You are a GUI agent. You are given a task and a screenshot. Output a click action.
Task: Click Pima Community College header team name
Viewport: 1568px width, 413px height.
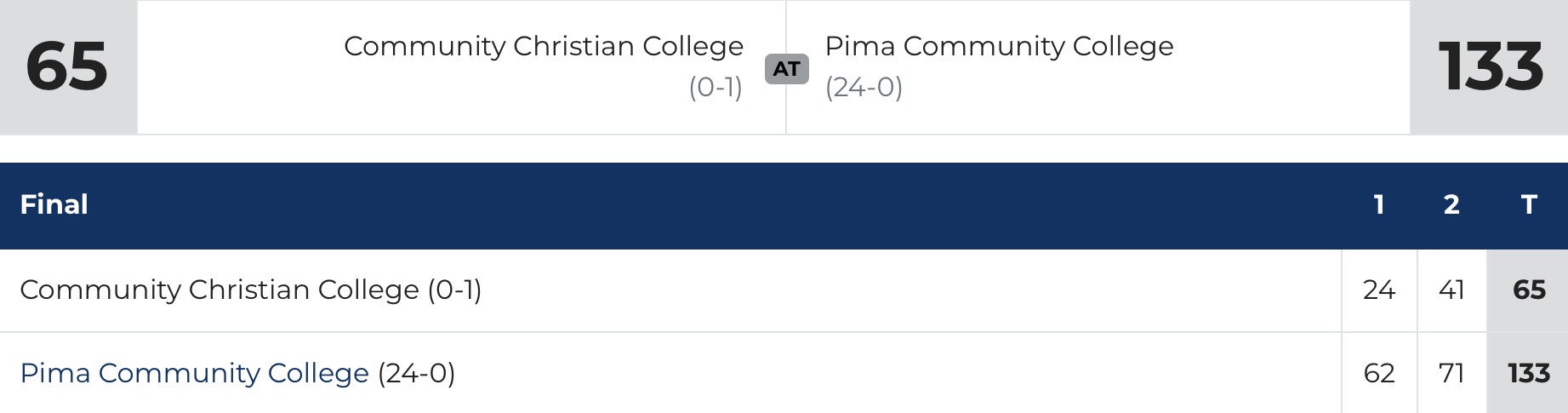coord(999,46)
